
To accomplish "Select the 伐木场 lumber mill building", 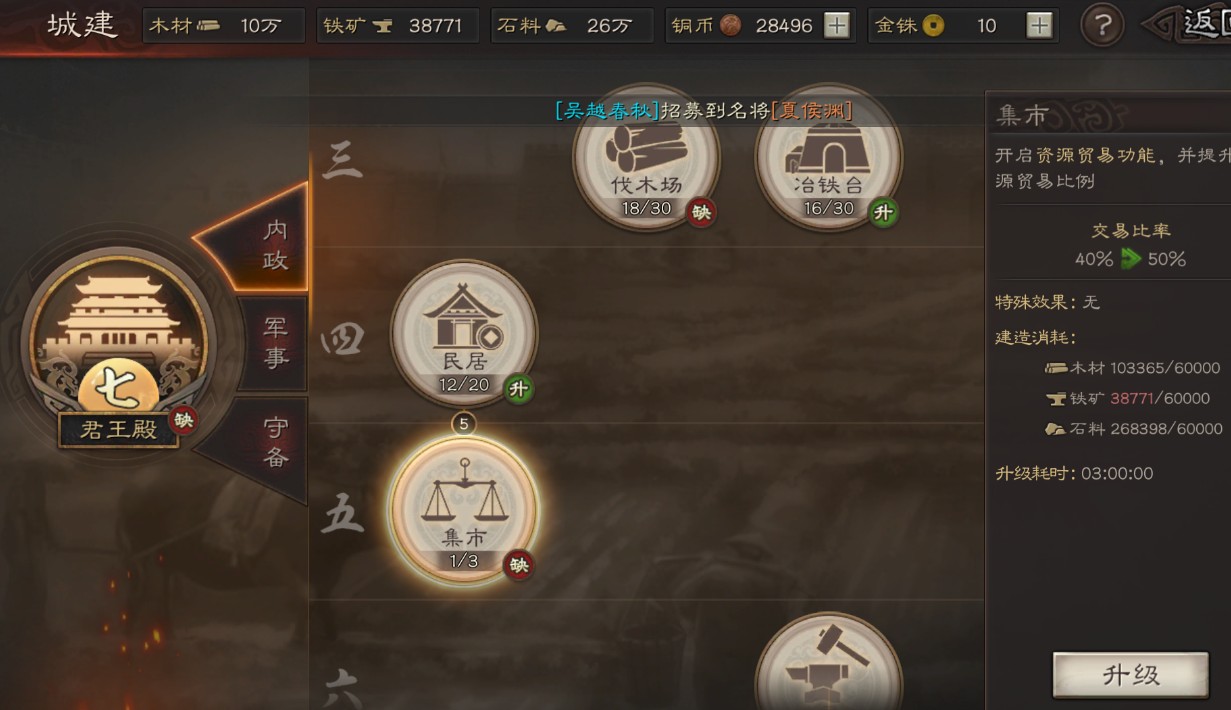I will (646, 158).
